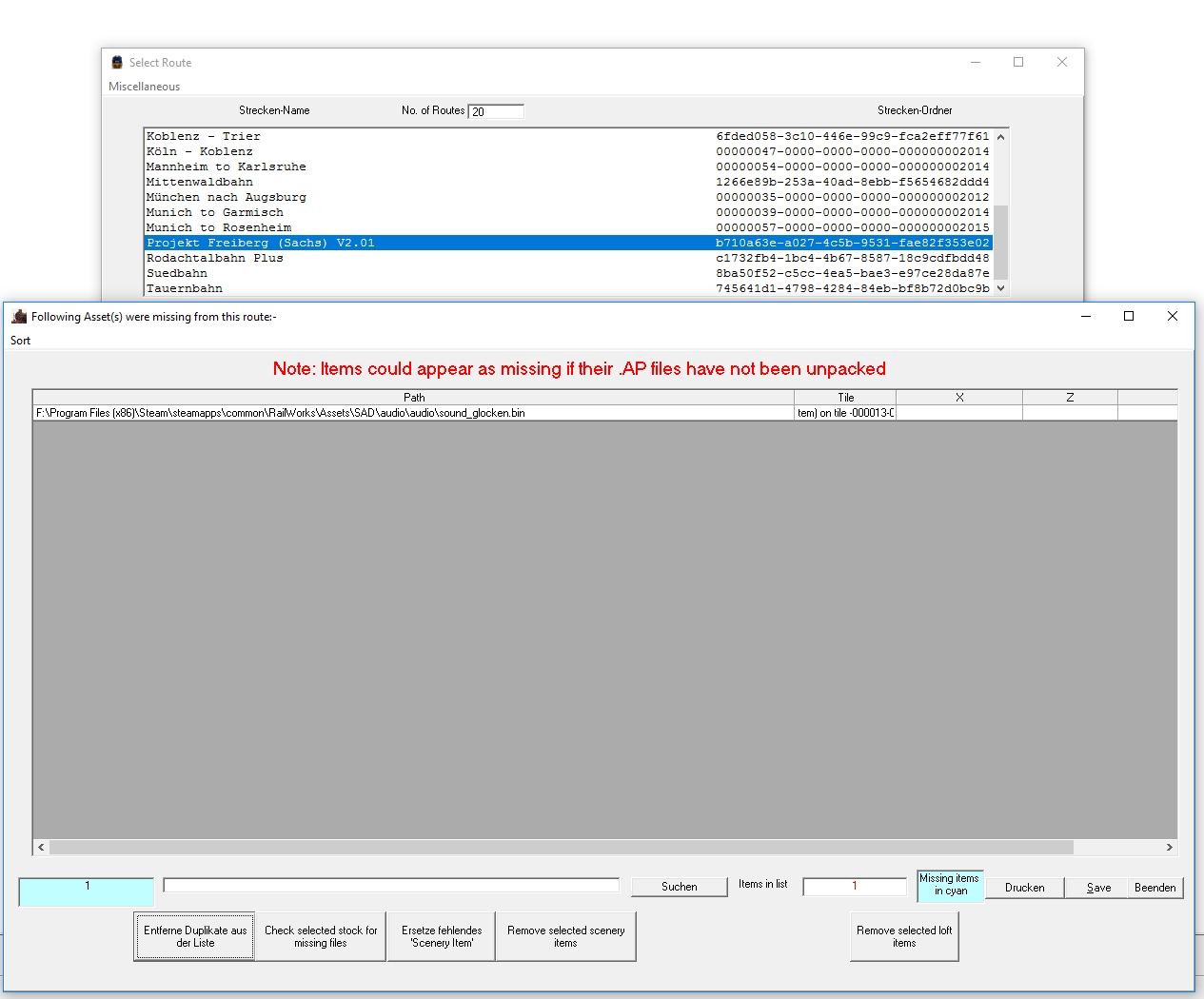Click the horizontal scrollbar thumb of asset table
The height and width of the screenshot is (999, 1204).
pyautogui.click(x=562, y=847)
